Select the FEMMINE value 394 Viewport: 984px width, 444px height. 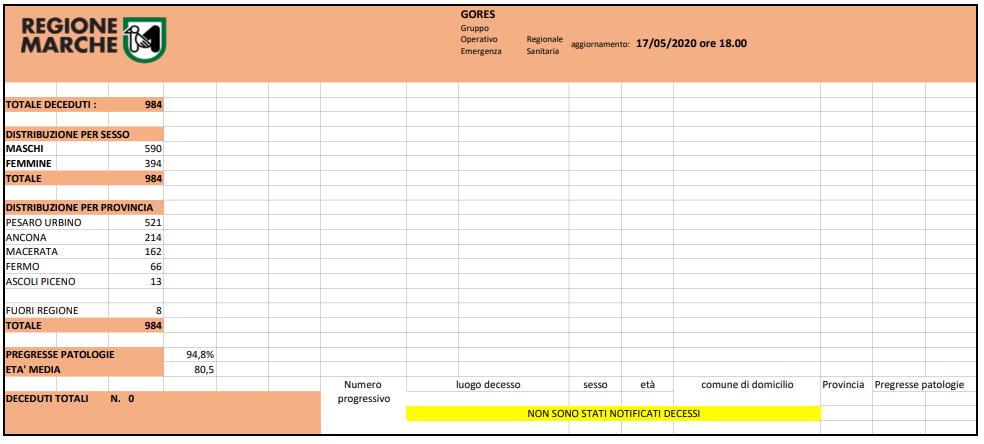click(152, 164)
